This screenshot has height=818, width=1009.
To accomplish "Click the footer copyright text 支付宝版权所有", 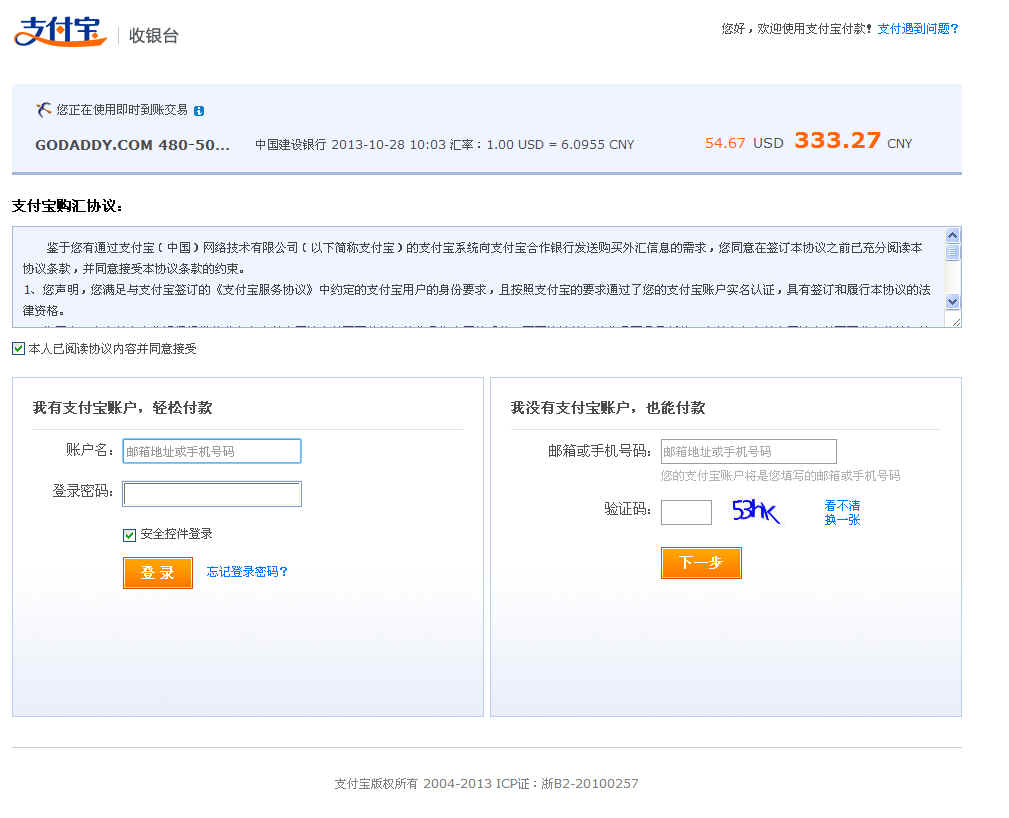I will (376, 783).
